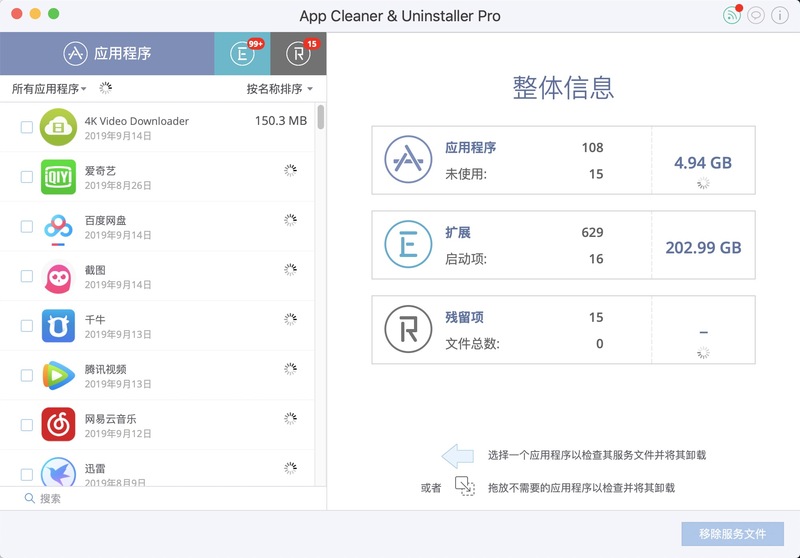The image size is (800, 558).
Task: Select the 网易云音乐 red app icon
Action: tap(58, 424)
